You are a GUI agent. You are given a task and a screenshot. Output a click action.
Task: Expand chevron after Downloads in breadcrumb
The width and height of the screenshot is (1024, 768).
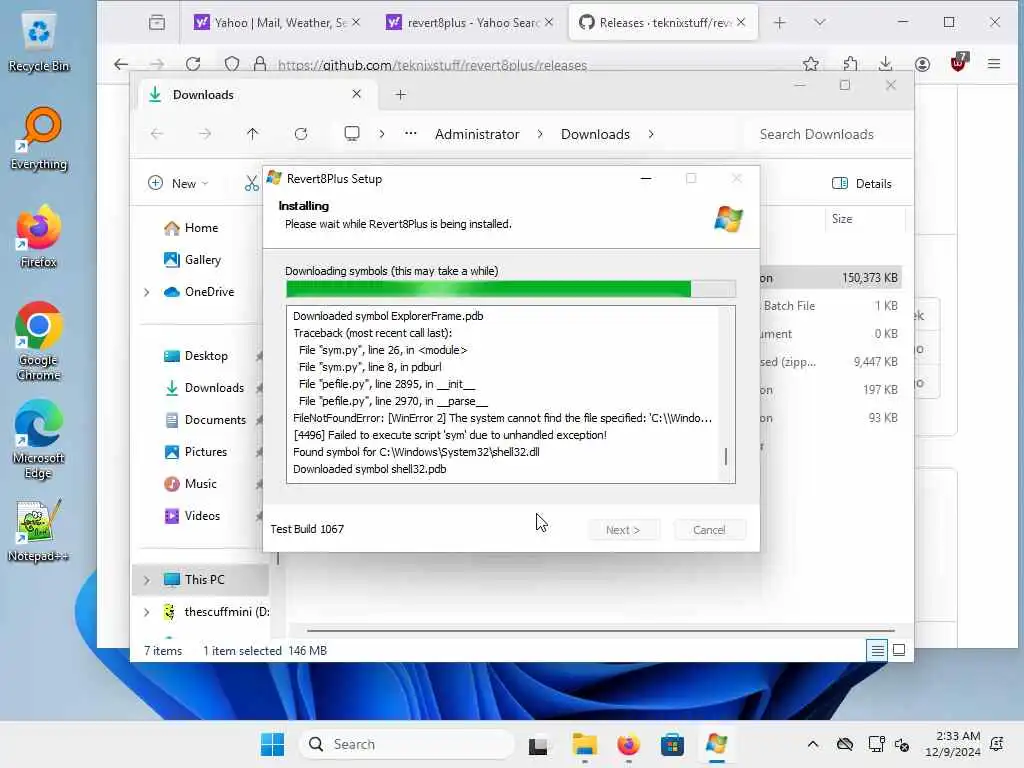(x=651, y=134)
